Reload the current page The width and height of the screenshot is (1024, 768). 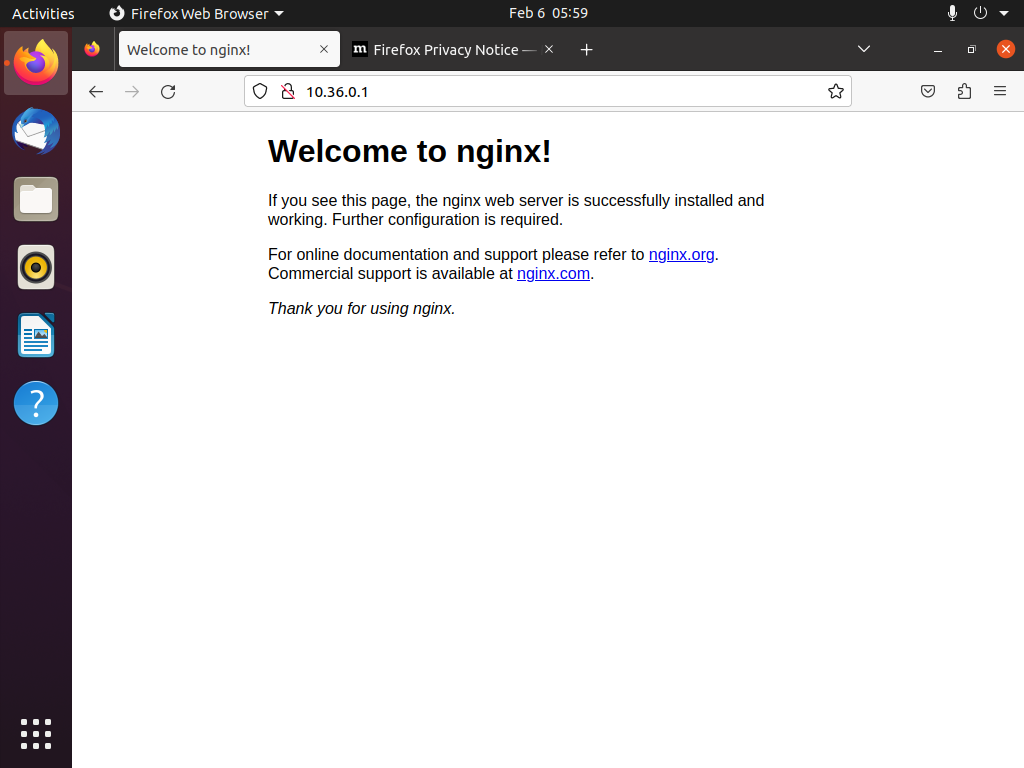coord(168,91)
